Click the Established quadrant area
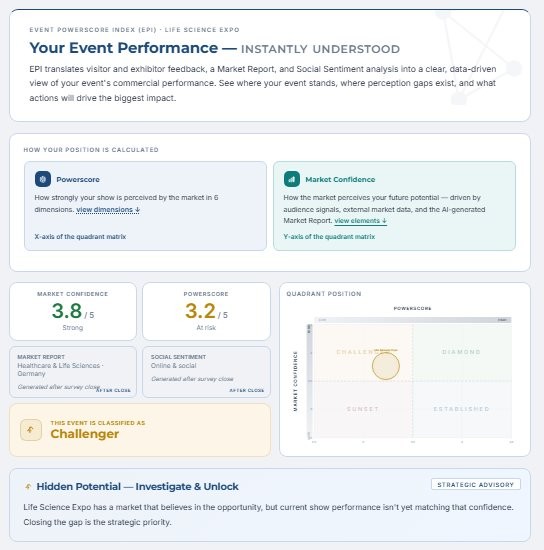 point(462,409)
